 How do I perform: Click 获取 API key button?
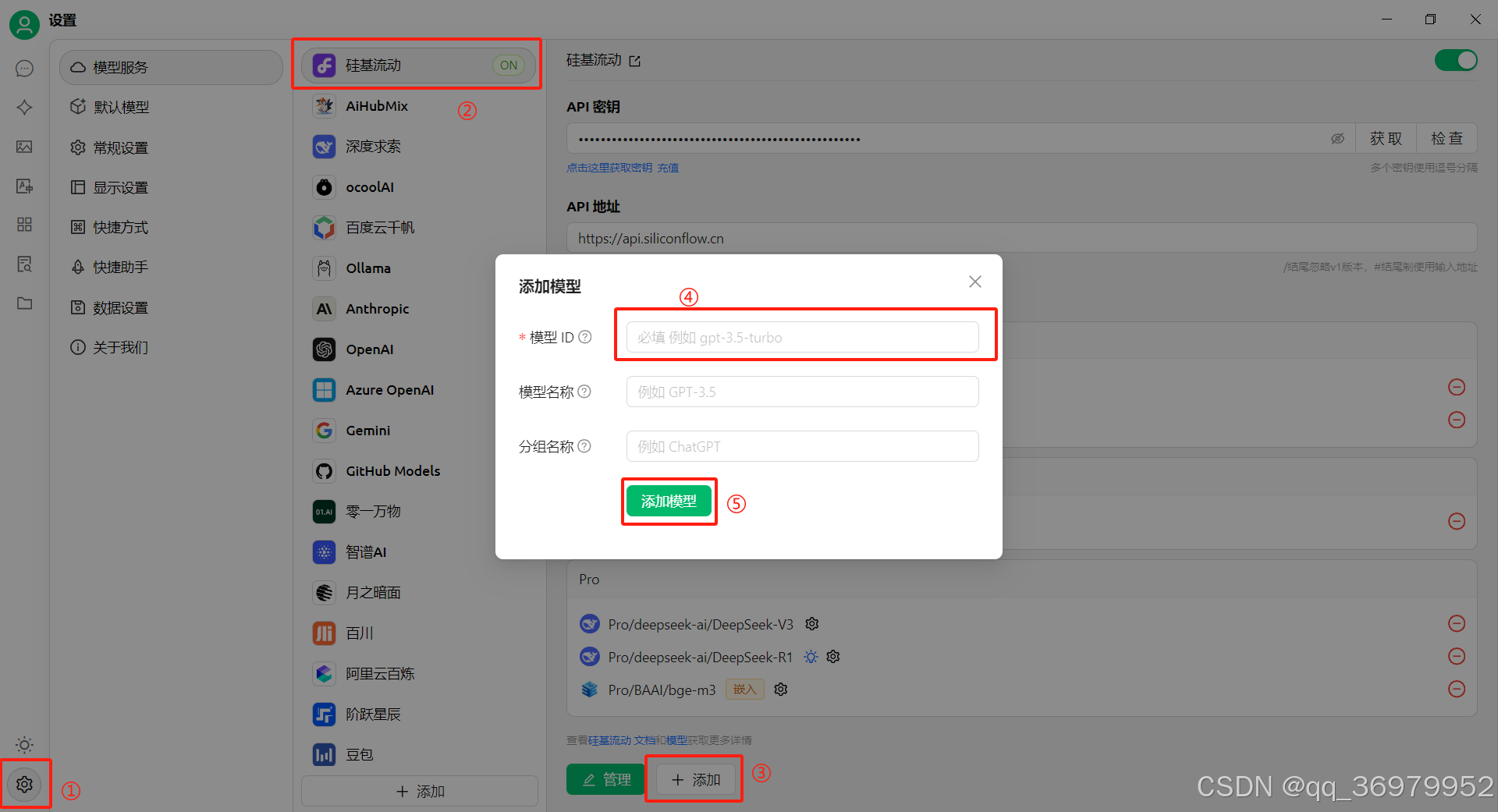pyautogui.click(x=1386, y=139)
